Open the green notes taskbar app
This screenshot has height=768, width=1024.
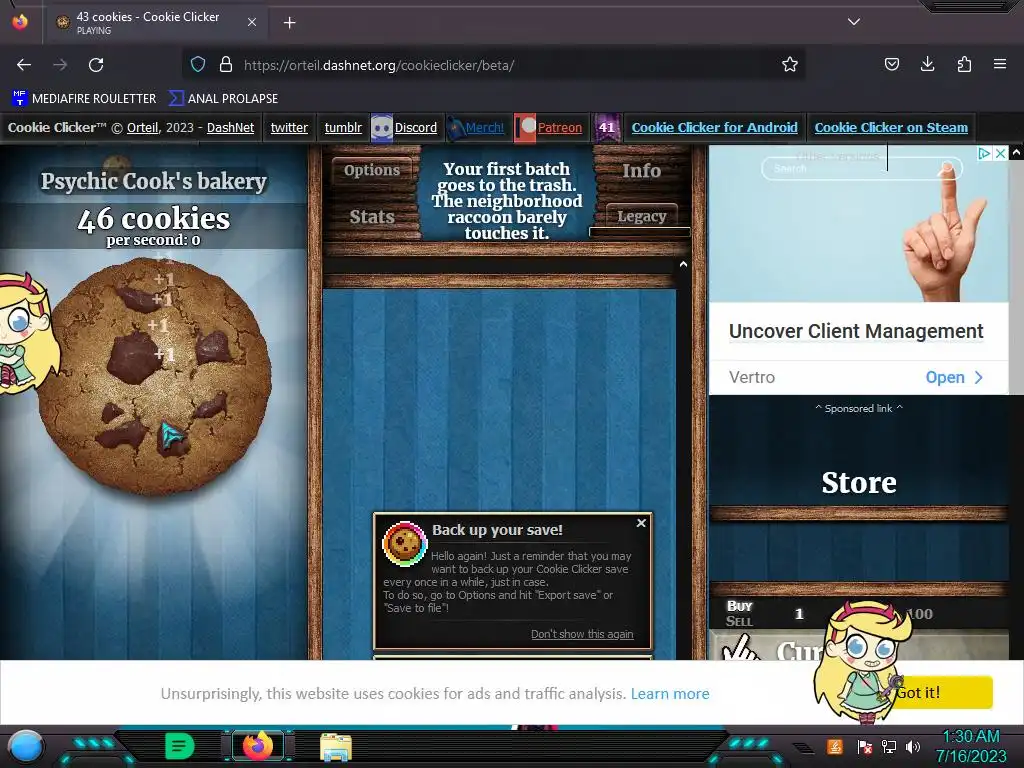tap(179, 746)
